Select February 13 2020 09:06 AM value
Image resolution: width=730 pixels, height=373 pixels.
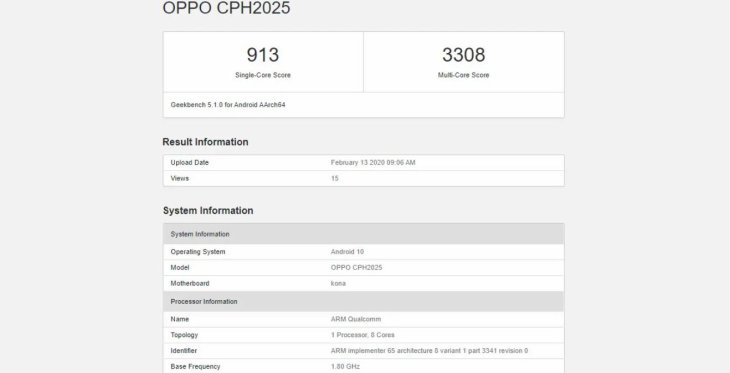click(x=373, y=163)
